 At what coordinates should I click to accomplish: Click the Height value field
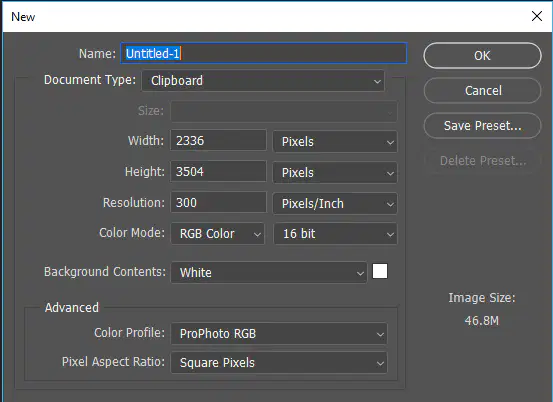(x=218, y=171)
